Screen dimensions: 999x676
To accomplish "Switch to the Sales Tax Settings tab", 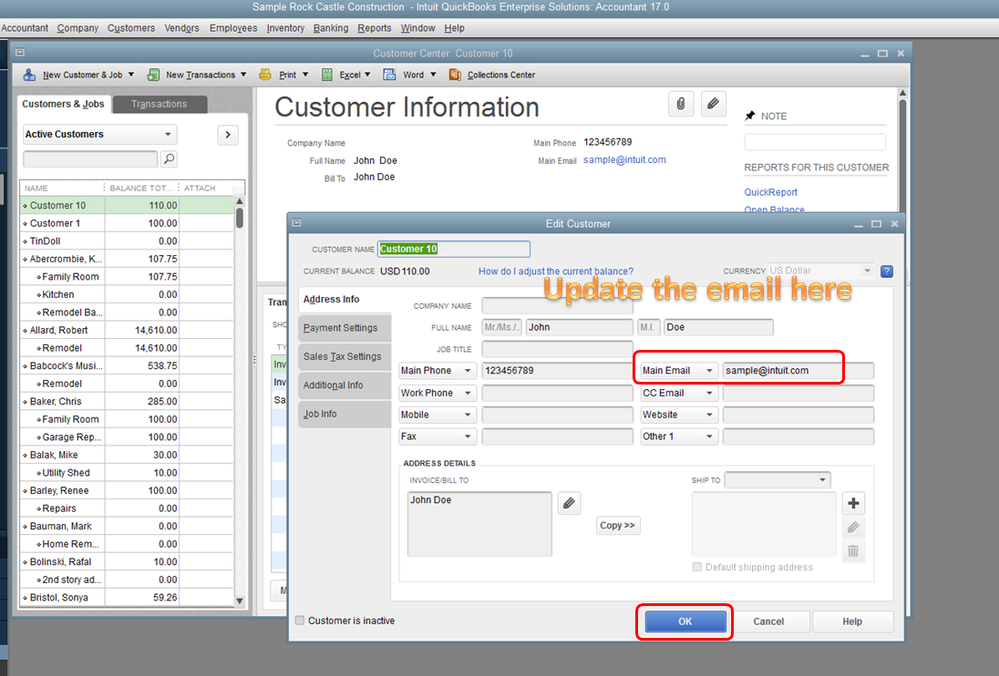I will click(344, 357).
